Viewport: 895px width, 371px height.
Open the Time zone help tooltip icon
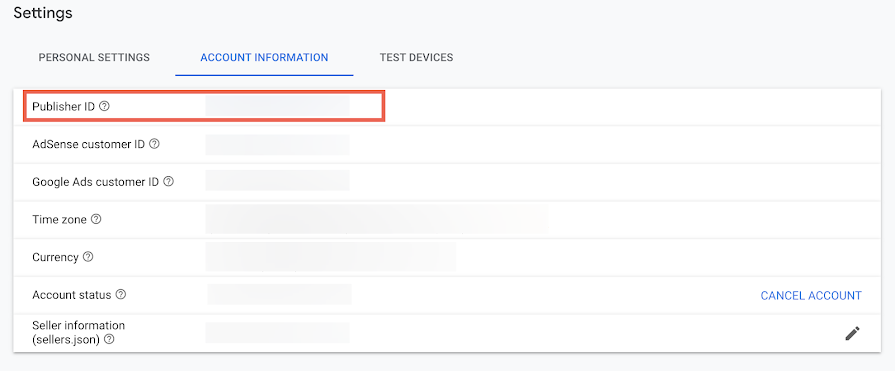pyautogui.click(x=96, y=219)
